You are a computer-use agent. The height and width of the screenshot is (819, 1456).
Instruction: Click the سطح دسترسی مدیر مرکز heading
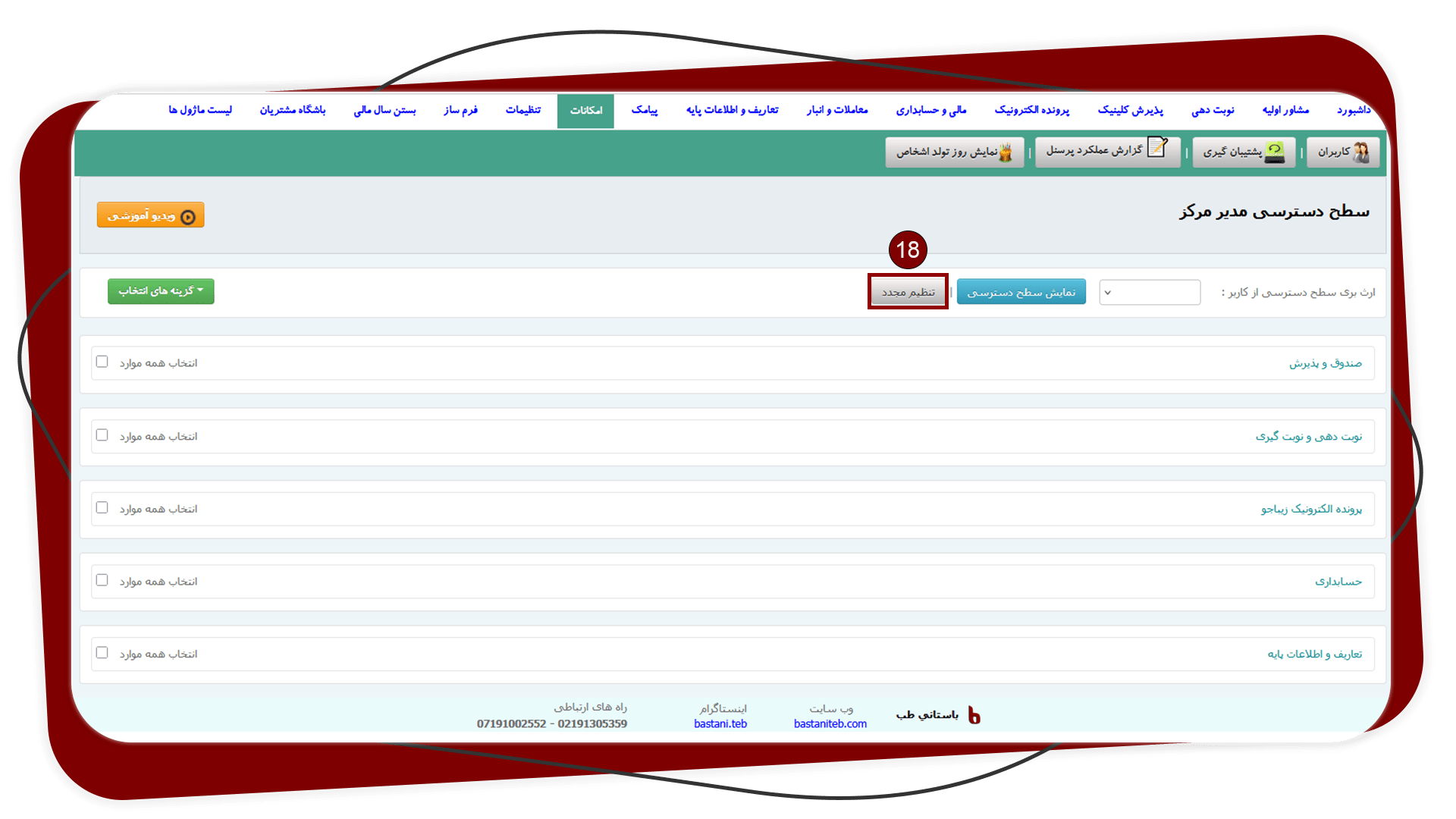(x=1275, y=212)
